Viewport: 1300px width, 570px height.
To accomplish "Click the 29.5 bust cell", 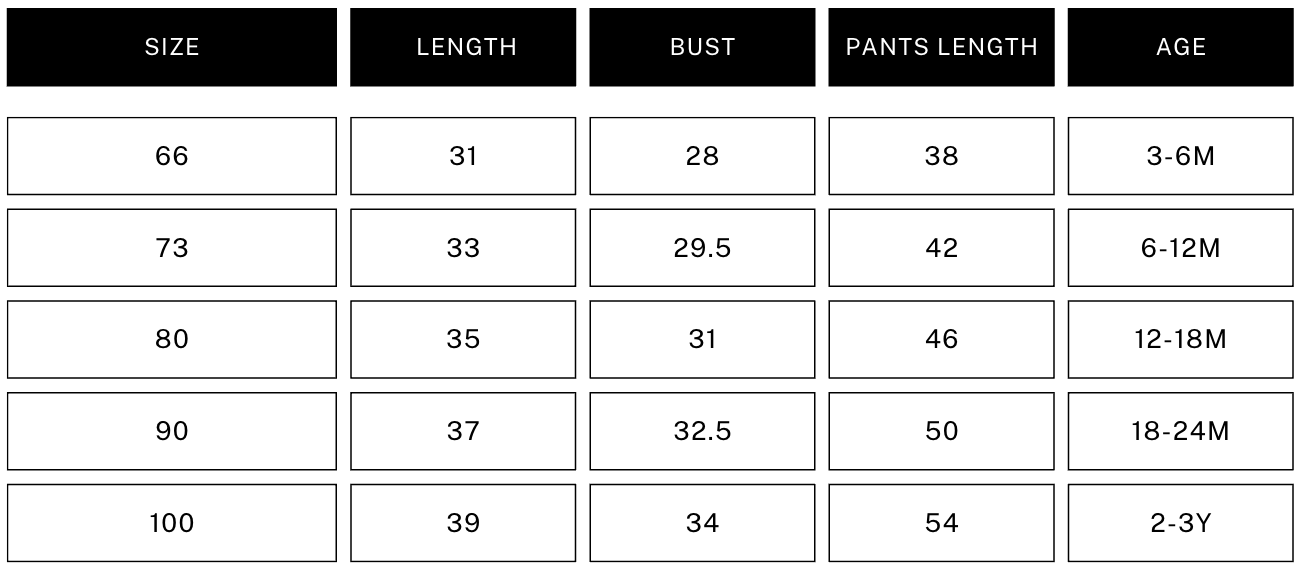I will [702, 248].
